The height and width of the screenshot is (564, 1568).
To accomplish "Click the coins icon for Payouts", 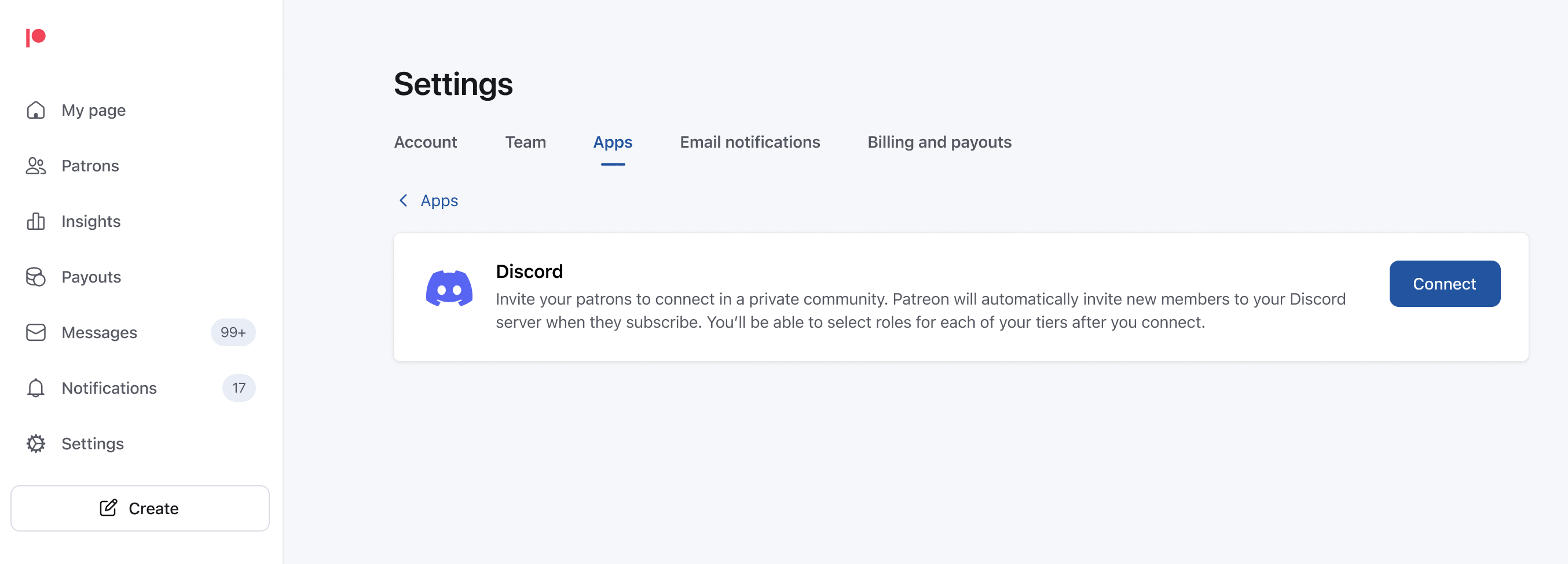I will [36, 277].
